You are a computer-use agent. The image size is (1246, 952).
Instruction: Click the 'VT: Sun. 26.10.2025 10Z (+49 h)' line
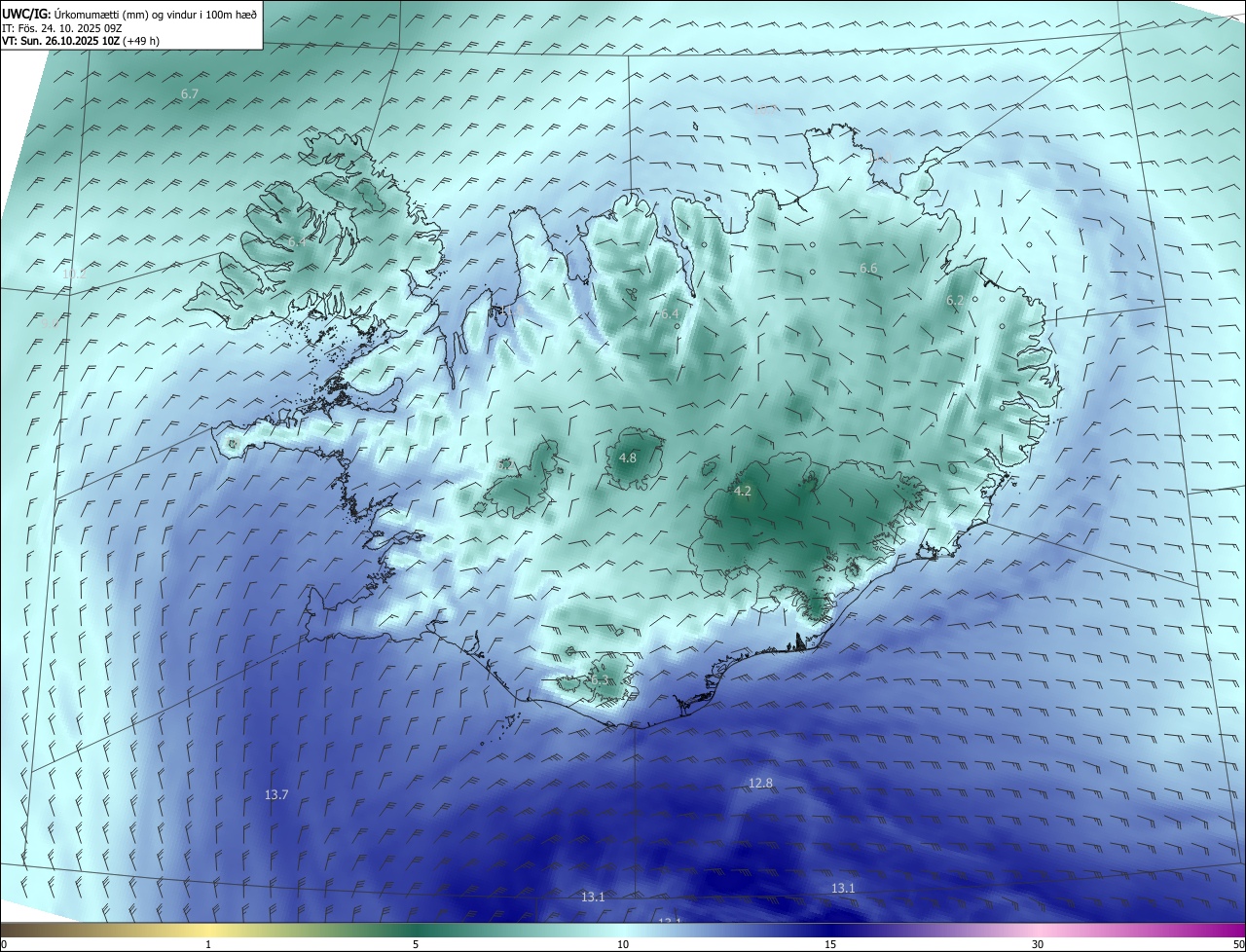click(81, 41)
